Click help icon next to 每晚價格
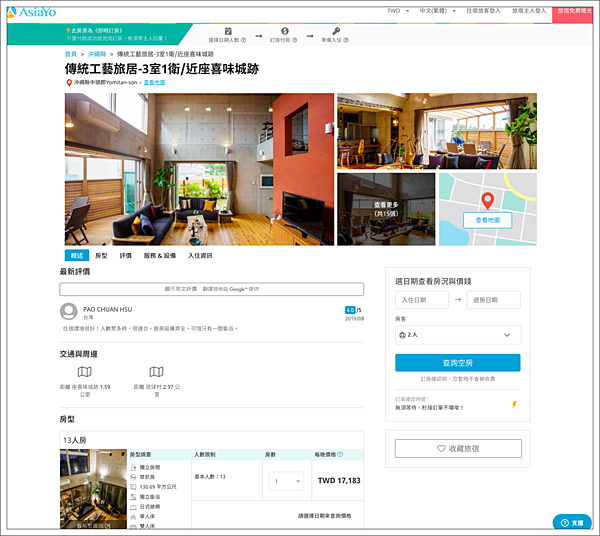 (340, 454)
